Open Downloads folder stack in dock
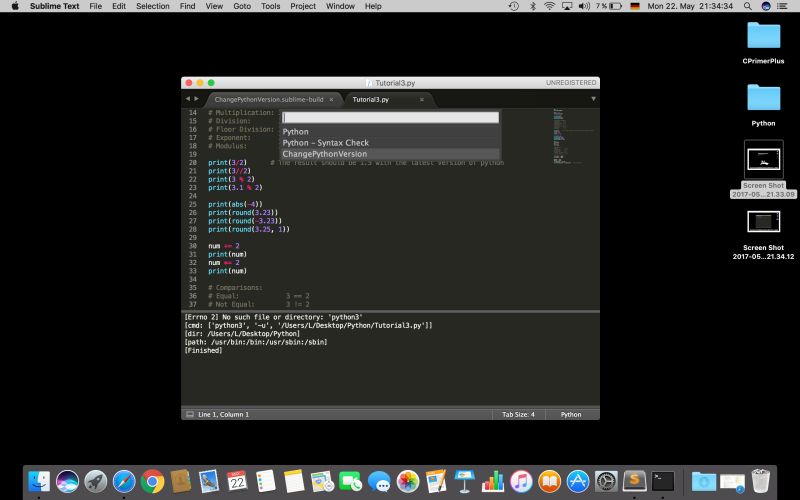This screenshot has height=500, width=800. [704, 481]
